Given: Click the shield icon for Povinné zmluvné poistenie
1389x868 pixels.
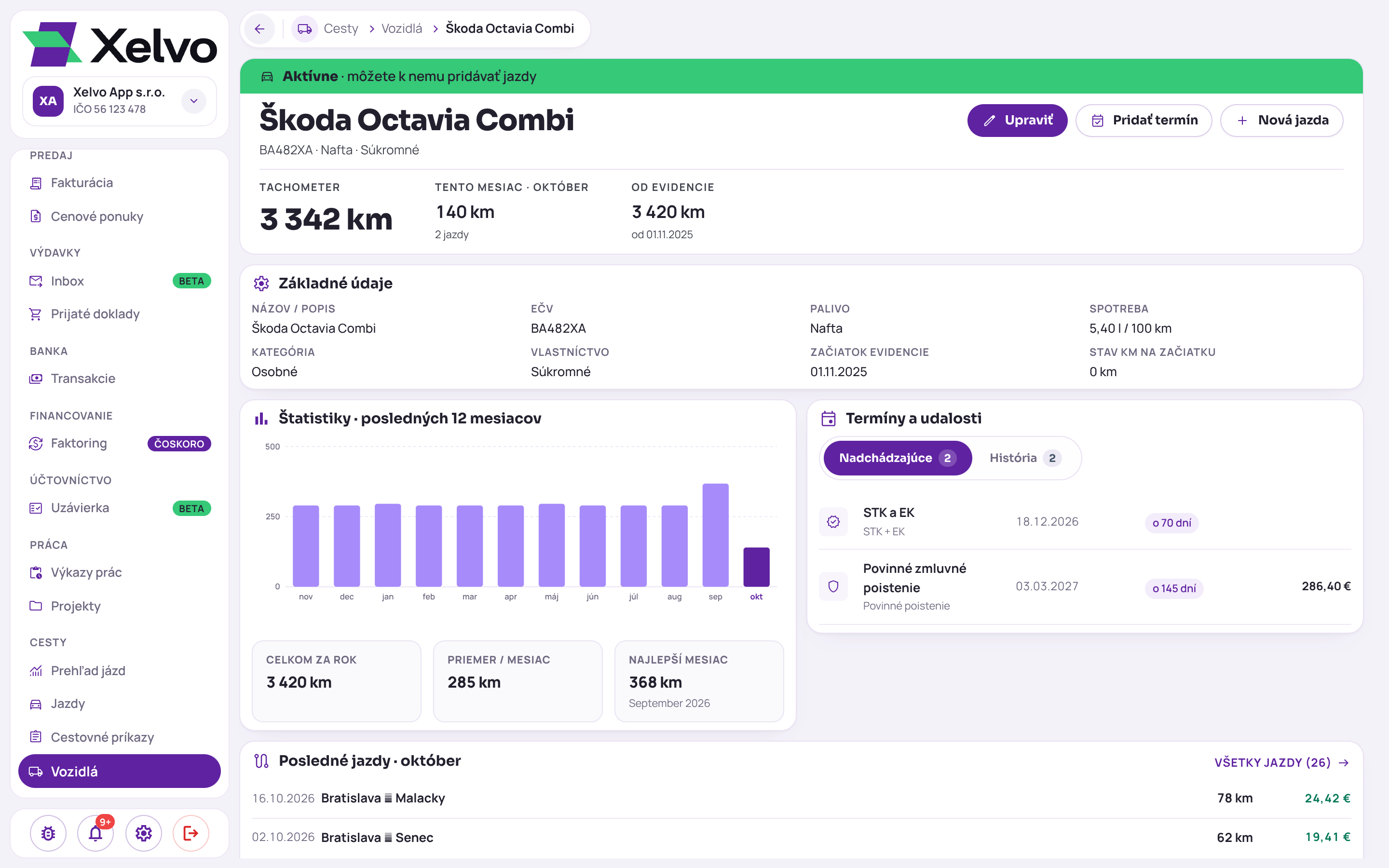Looking at the screenshot, I should [833, 586].
